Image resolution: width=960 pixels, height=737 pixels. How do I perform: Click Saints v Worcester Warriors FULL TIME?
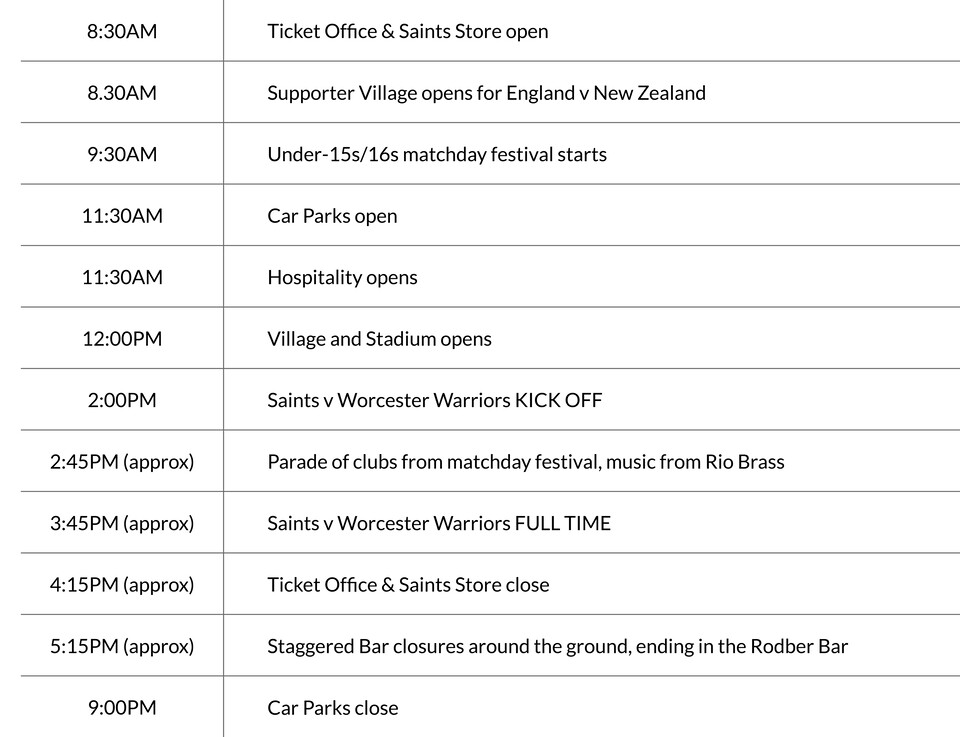438,523
